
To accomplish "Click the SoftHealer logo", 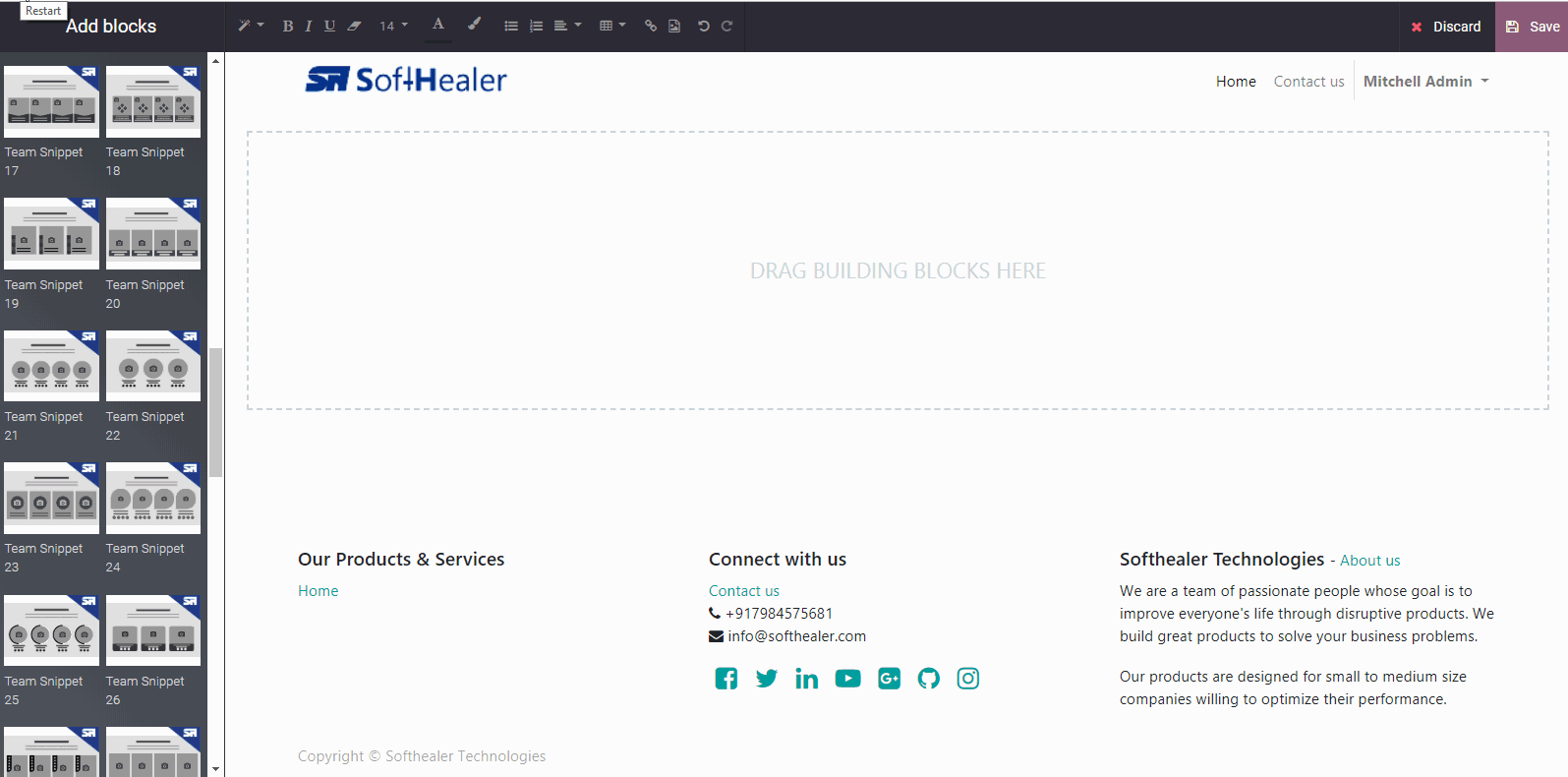I will [x=405, y=80].
